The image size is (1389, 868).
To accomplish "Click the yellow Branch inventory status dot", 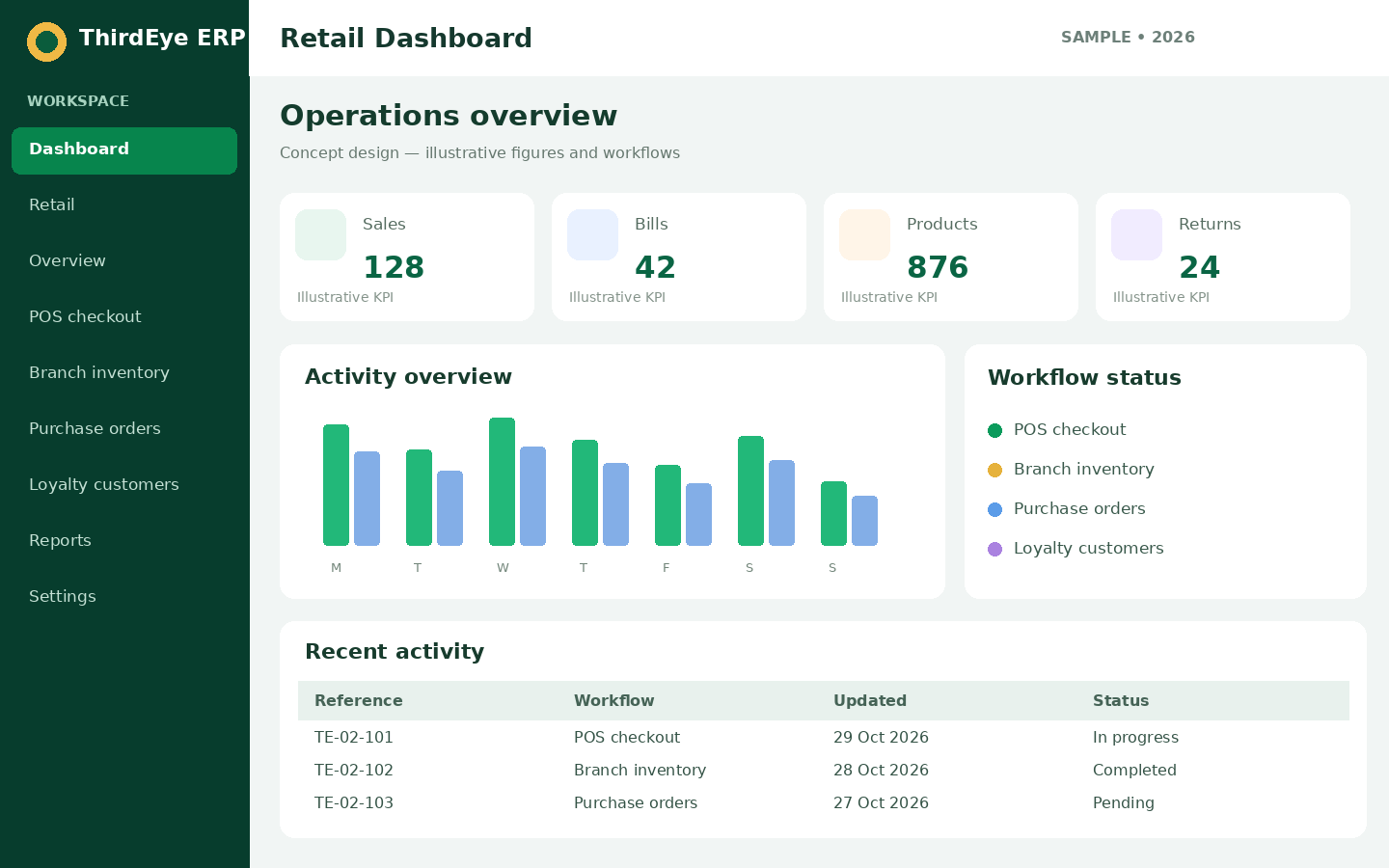I will (x=994, y=470).
